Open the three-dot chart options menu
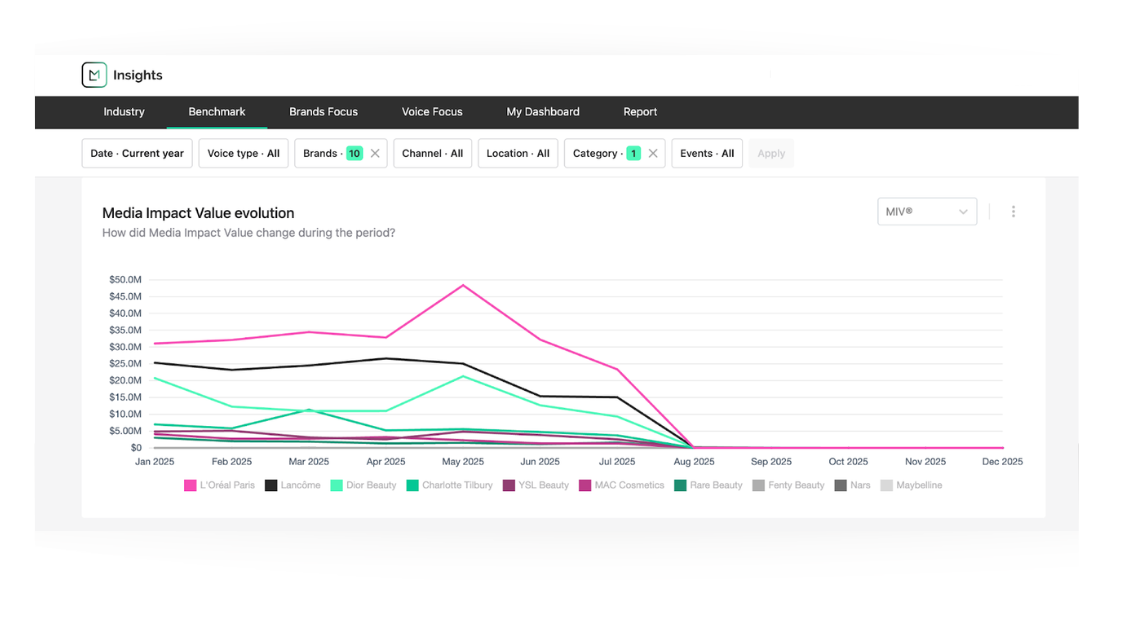This screenshot has height=617, width=1141. [x=1013, y=212]
